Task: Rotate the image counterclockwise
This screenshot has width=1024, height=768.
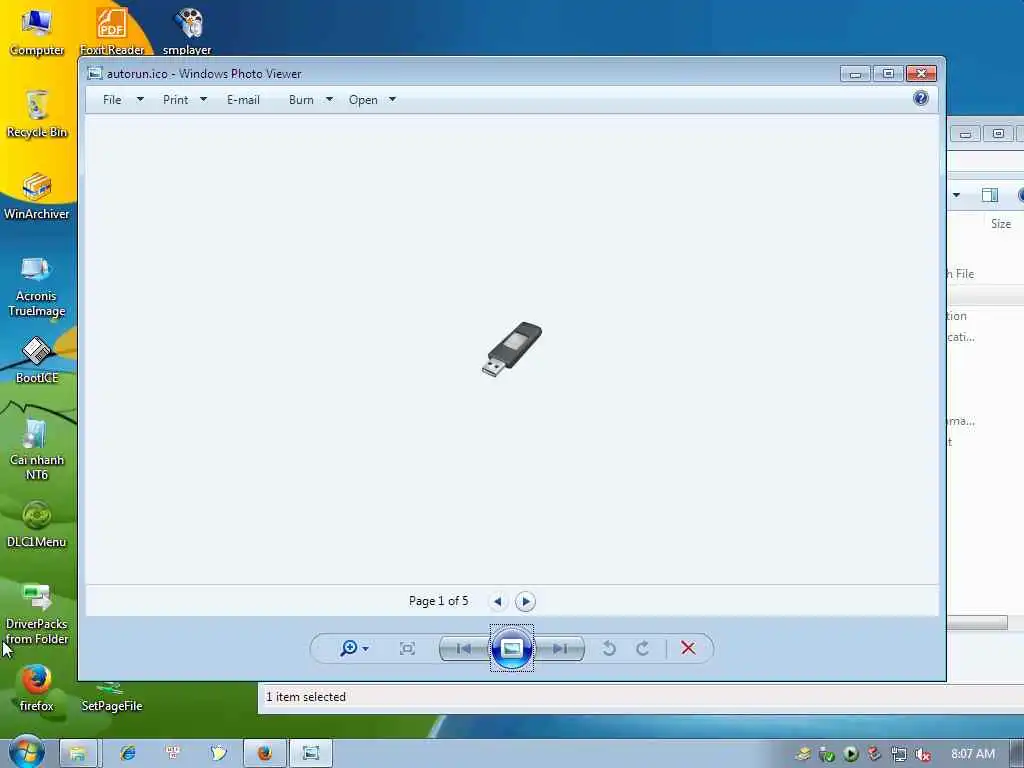Action: [609, 648]
